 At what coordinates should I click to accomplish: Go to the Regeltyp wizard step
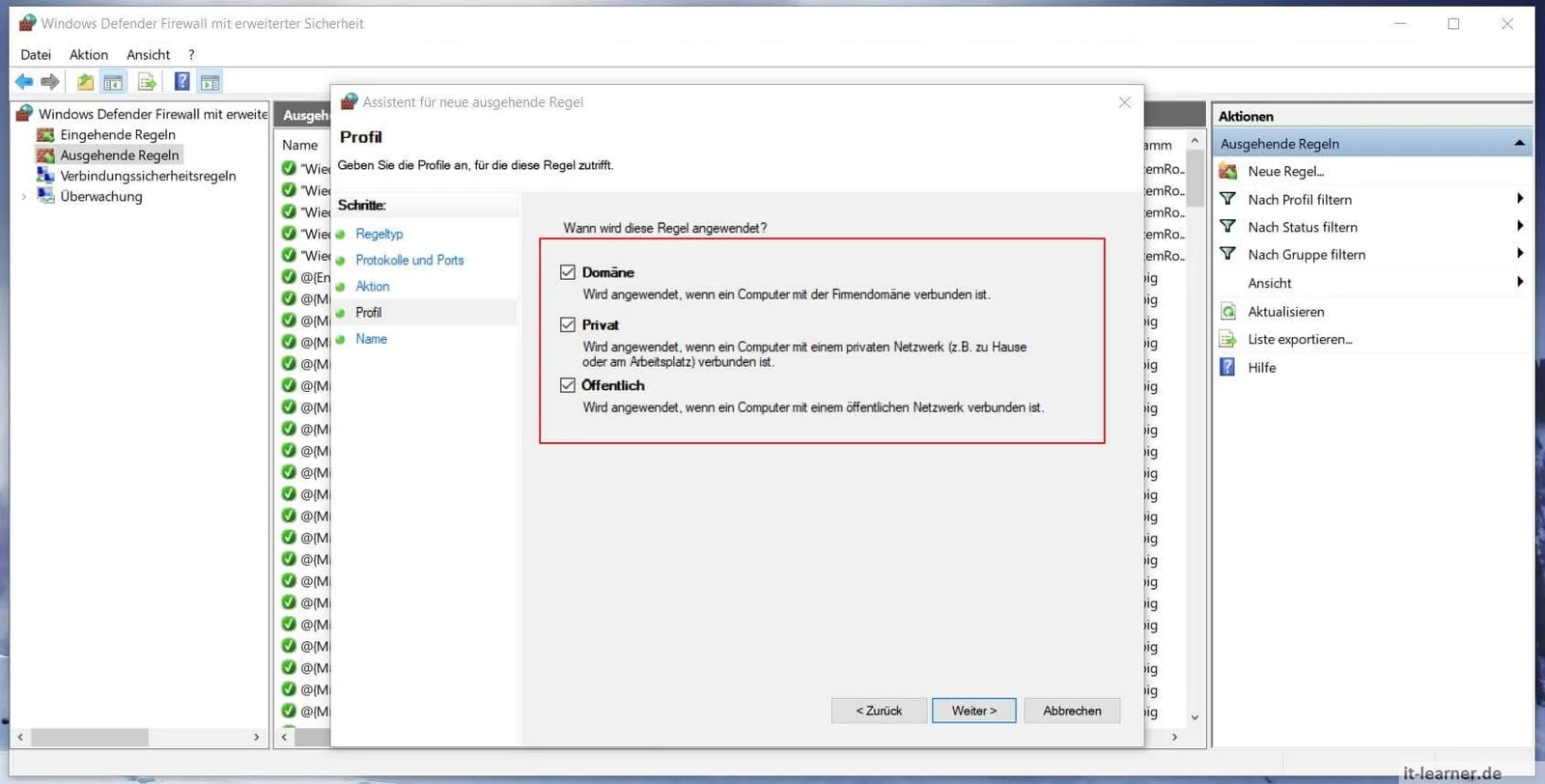[x=379, y=234]
